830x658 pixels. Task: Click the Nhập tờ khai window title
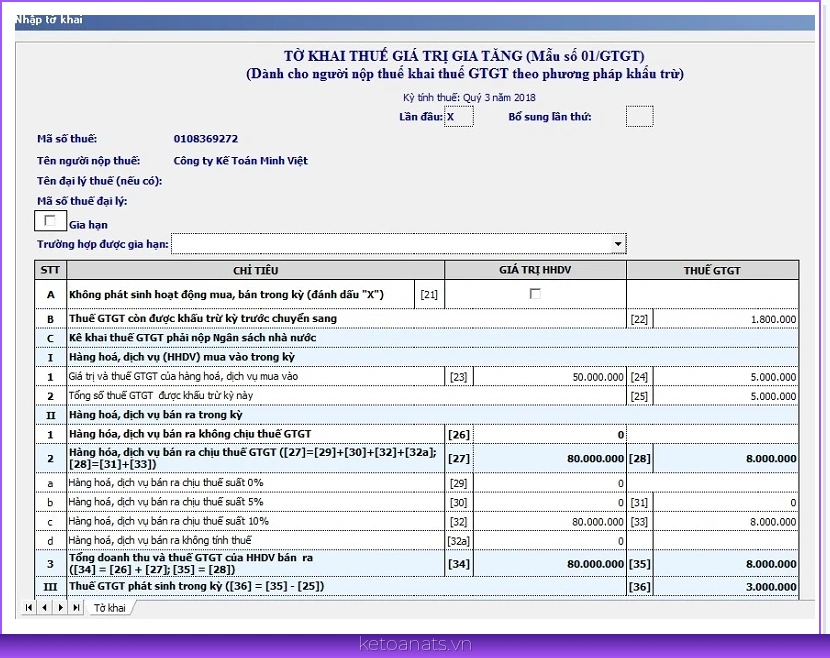point(49,20)
